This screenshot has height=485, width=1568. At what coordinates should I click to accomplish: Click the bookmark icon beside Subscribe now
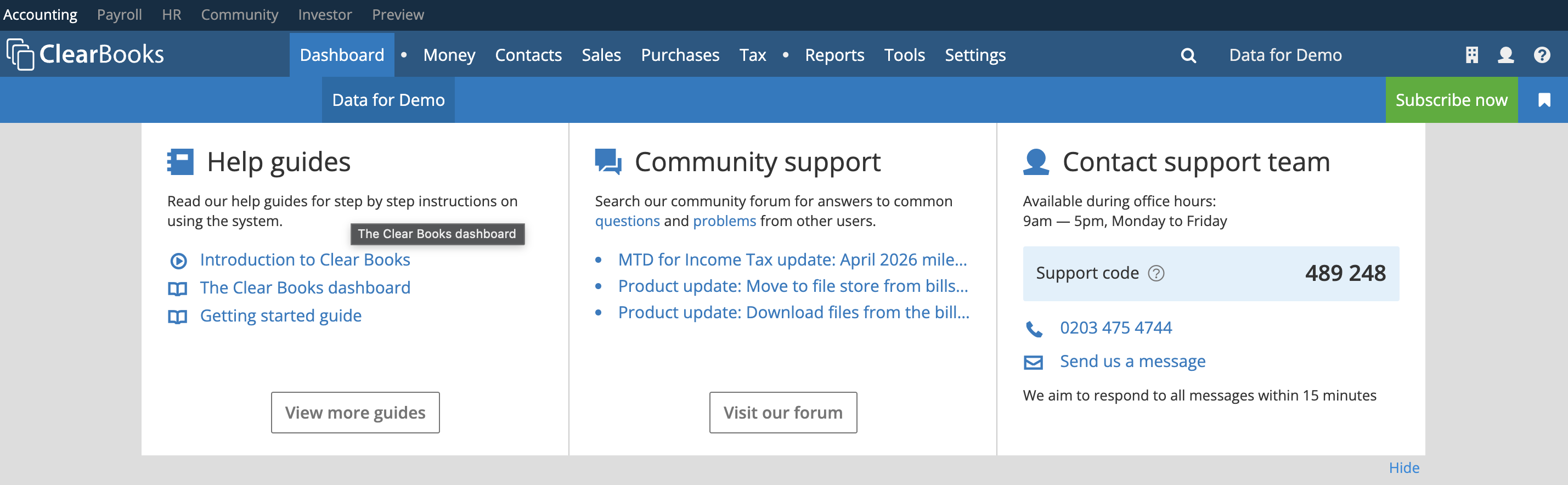pos(1544,100)
